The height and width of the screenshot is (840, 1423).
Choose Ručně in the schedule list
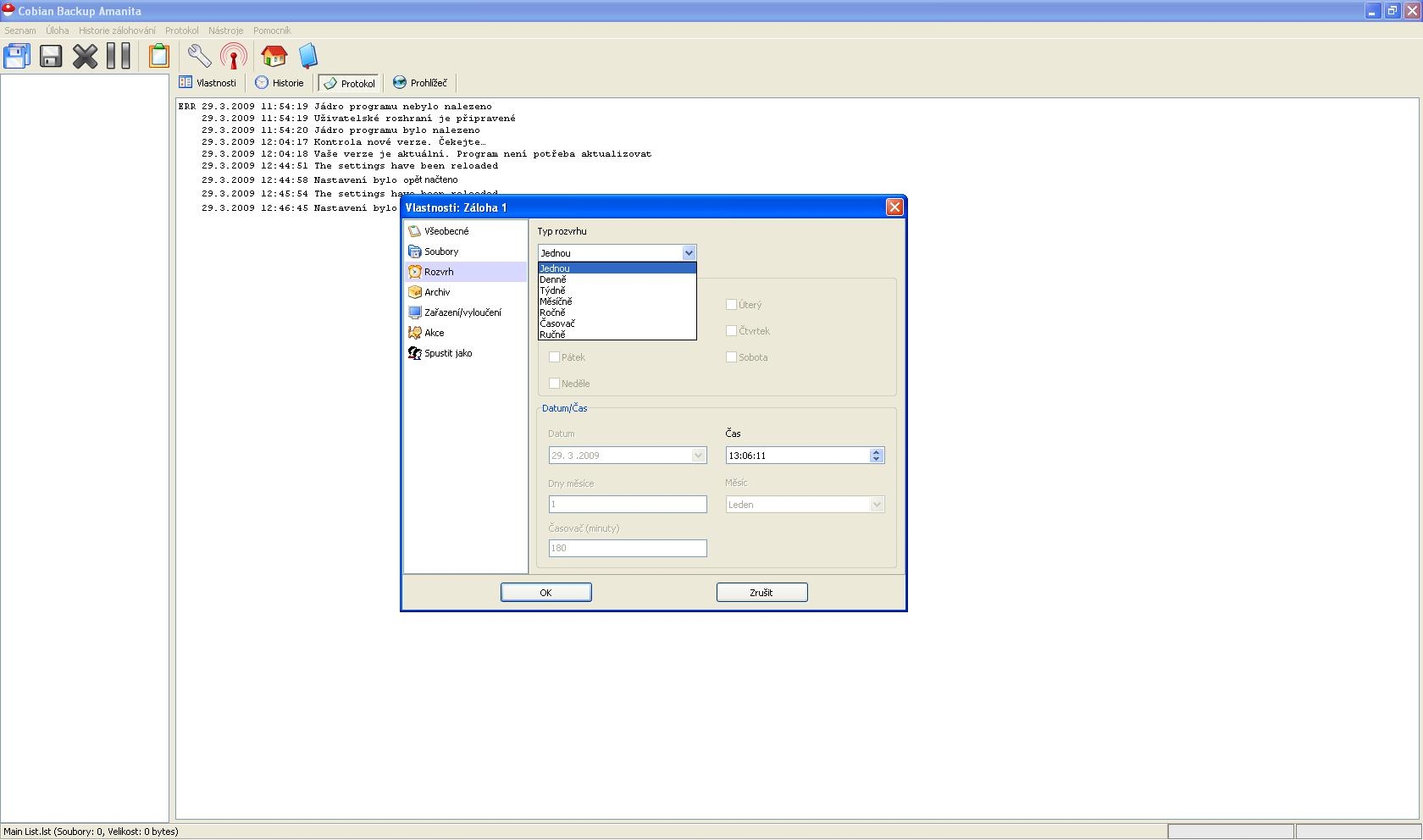(617, 334)
